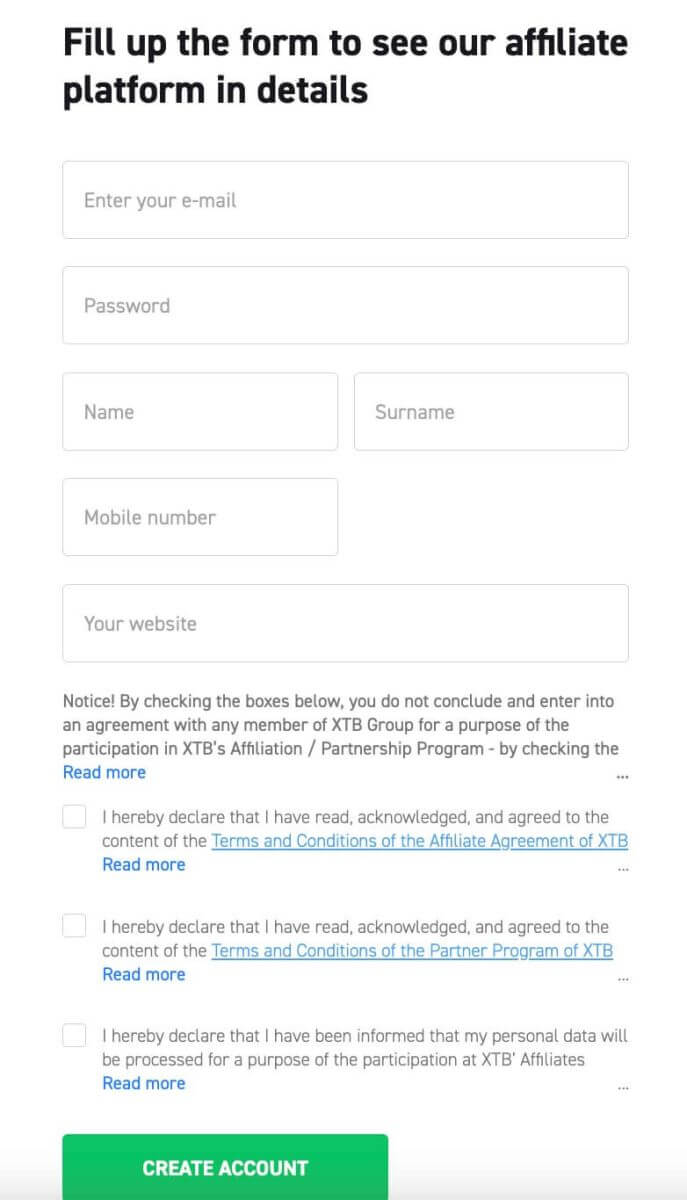
Task: Select the Surname input field
Action: (491, 411)
